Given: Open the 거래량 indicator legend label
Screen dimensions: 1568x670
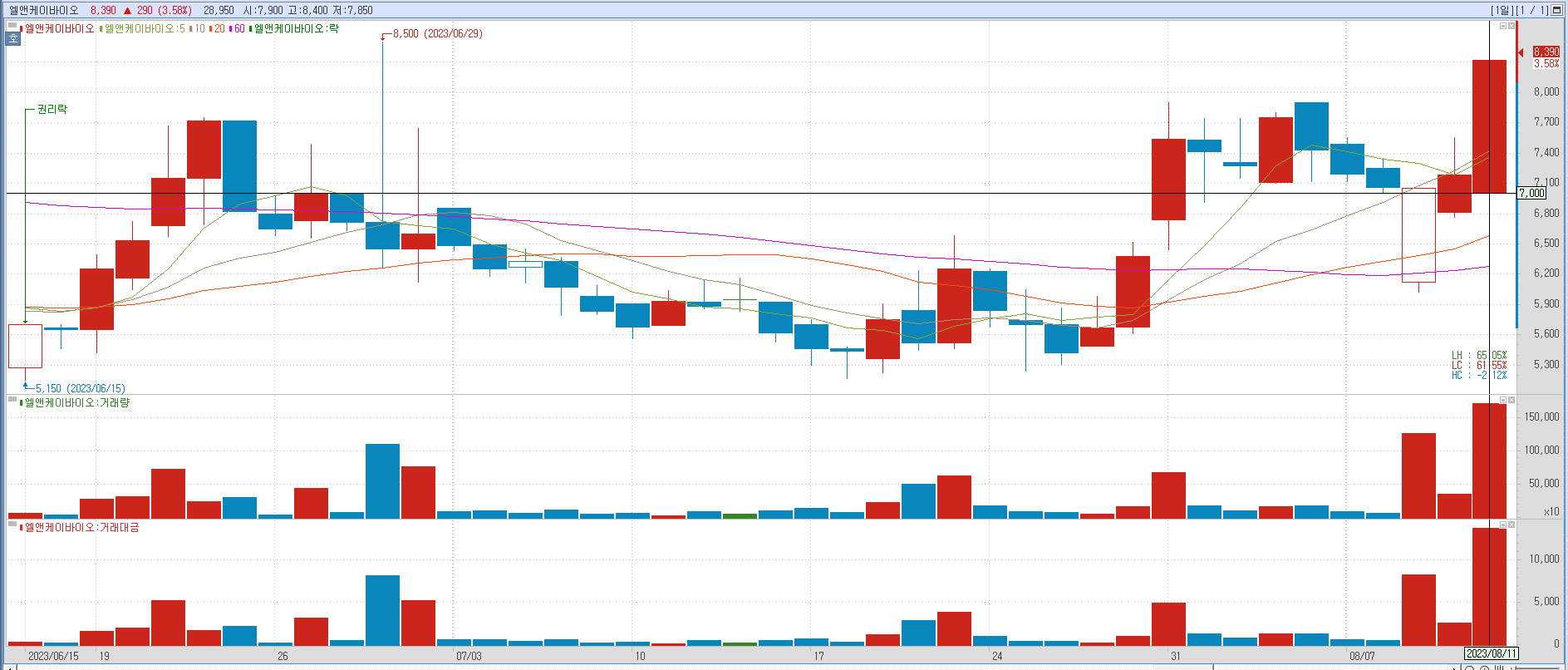Looking at the screenshot, I should 76,402.
